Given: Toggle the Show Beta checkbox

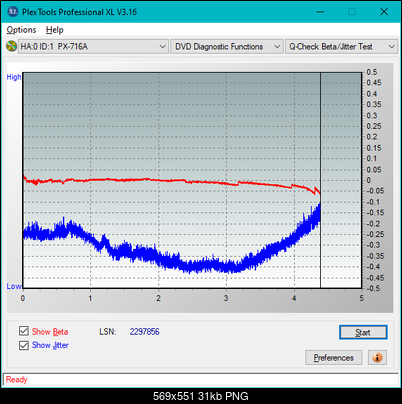Looking at the screenshot, I should (24, 331).
